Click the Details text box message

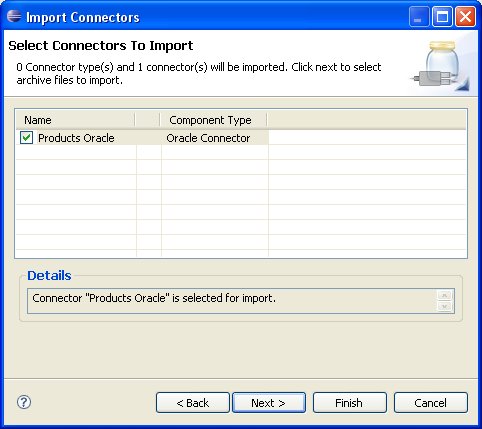tap(154, 298)
